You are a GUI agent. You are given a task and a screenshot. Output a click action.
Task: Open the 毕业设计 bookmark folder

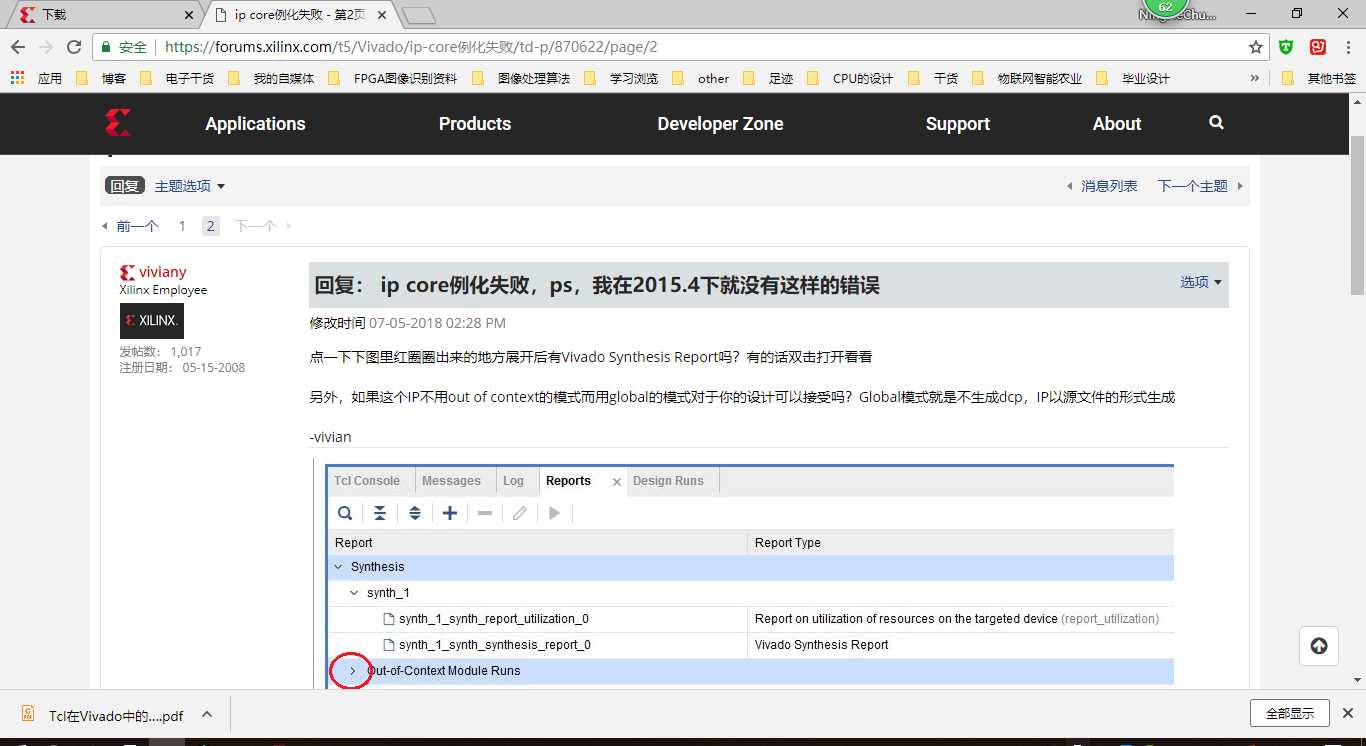pos(1133,78)
